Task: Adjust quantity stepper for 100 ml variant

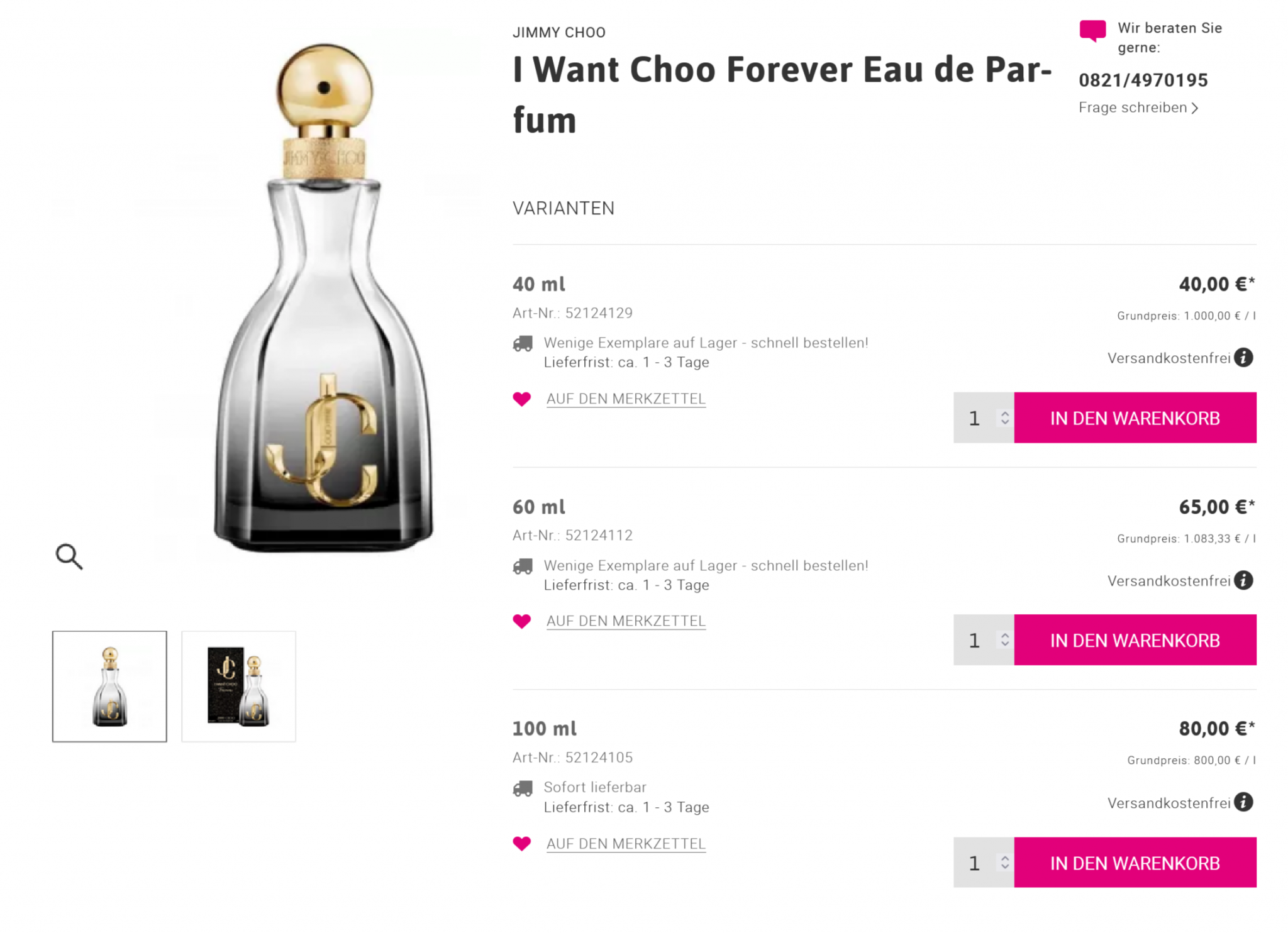Action: click(x=1004, y=863)
